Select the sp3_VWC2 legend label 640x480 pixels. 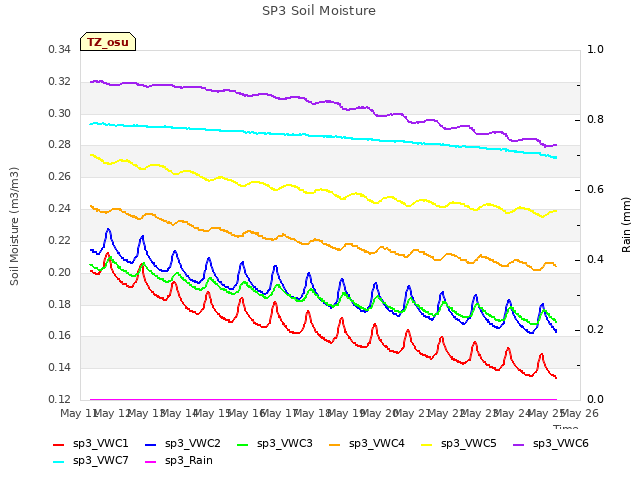point(193,443)
